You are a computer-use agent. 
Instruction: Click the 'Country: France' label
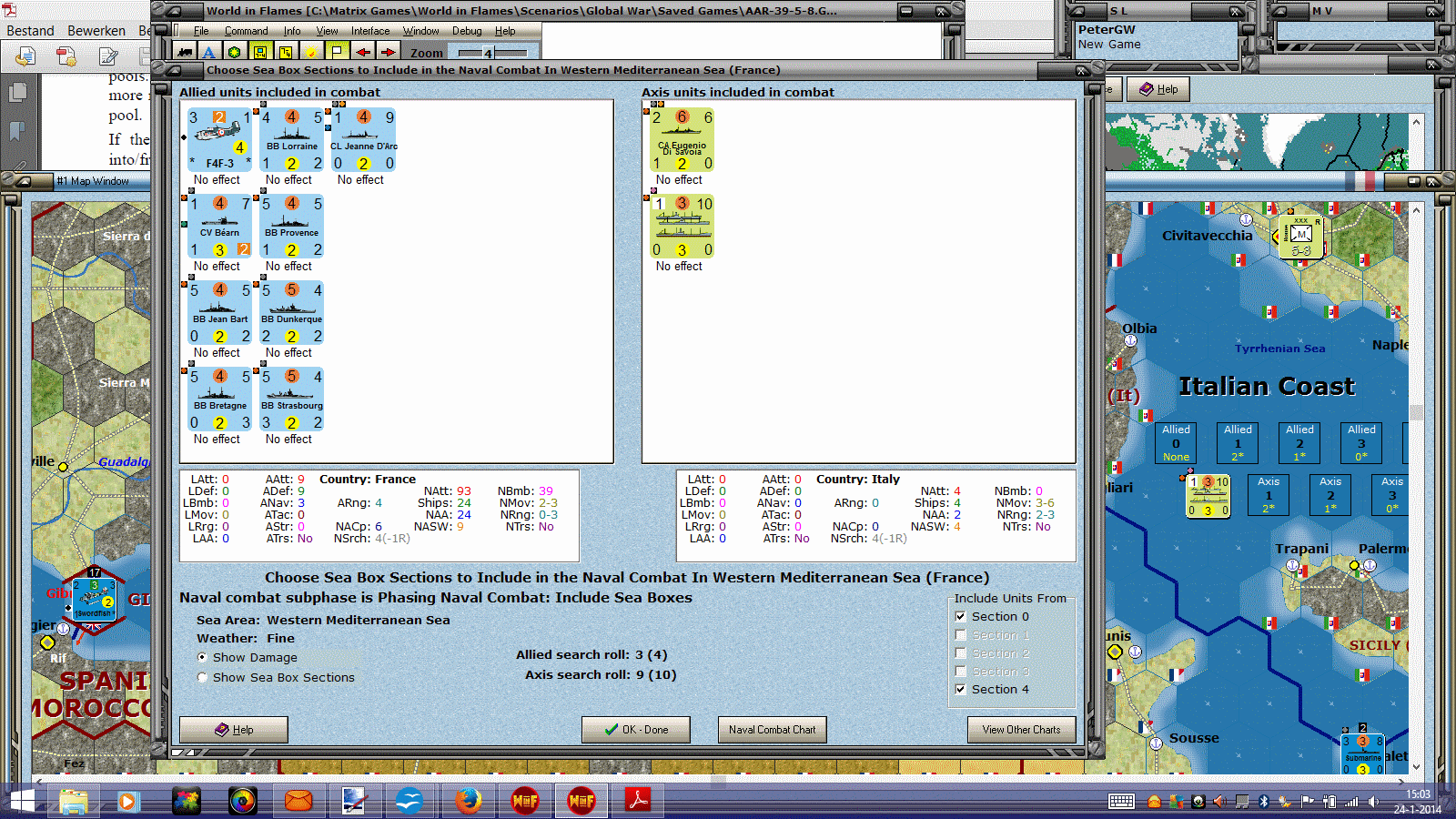tap(368, 480)
